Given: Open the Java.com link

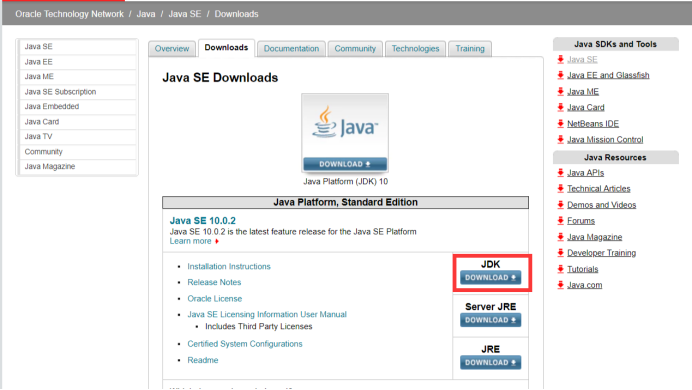Looking at the screenshot, I should click(x=584, y=285).
